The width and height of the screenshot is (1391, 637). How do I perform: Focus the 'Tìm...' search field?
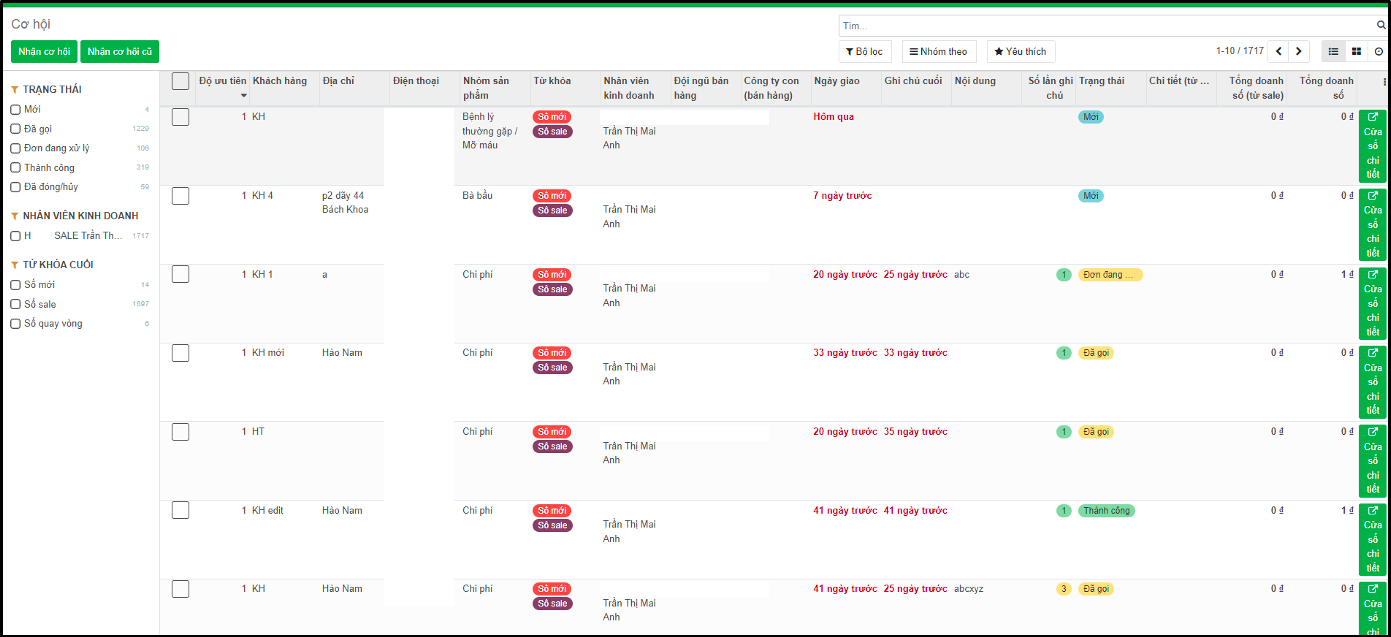(x=1105, y=26)
